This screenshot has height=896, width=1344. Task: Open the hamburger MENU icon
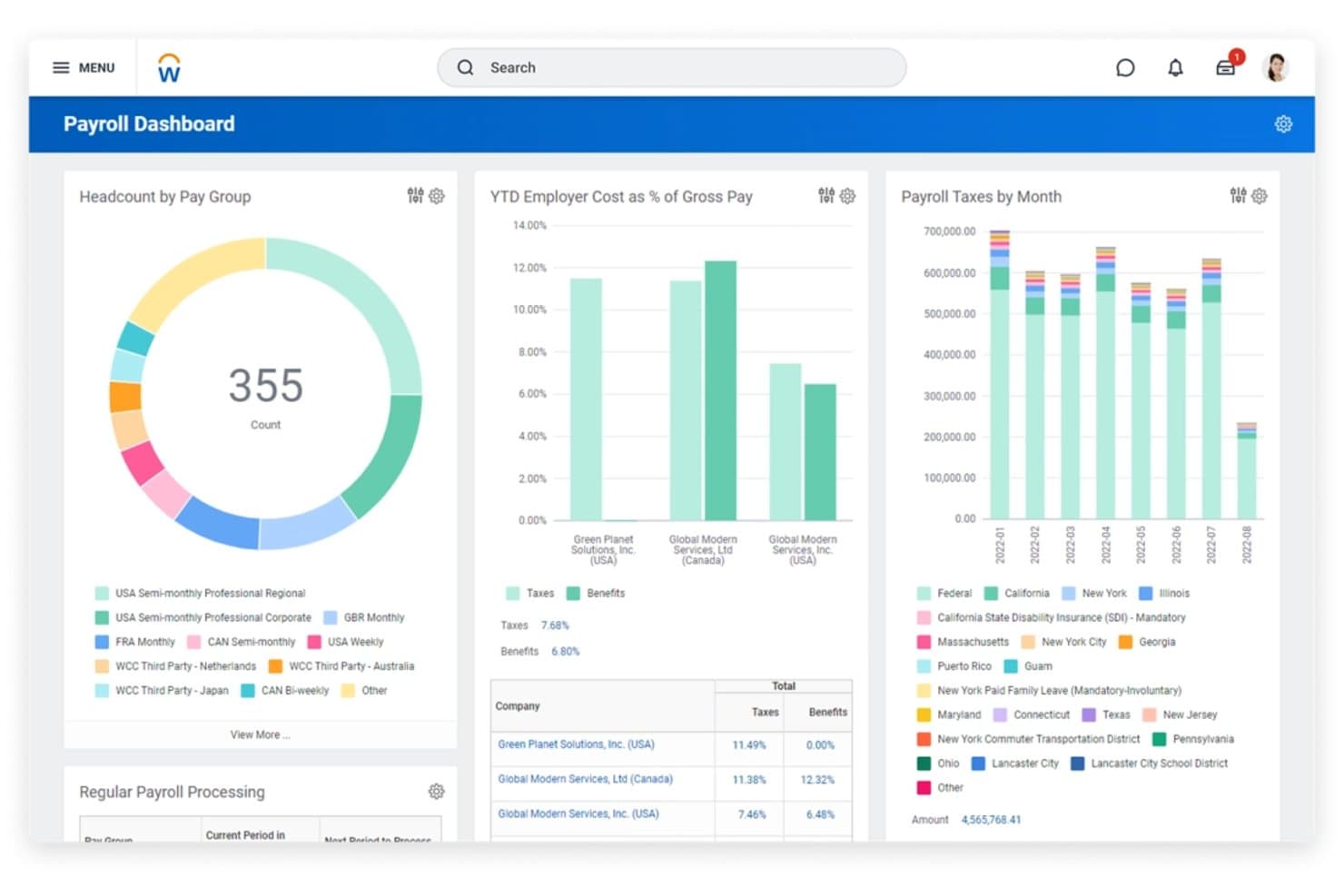pyautogui.click(x=61, y=68)
